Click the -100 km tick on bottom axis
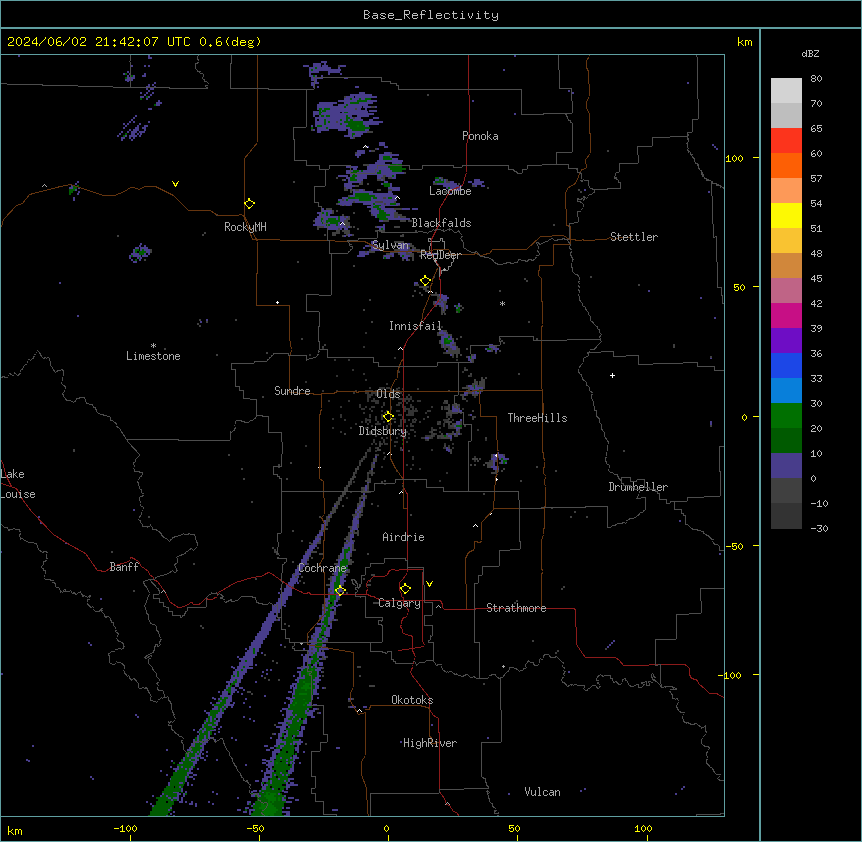This screenshot has height=842, width=862. point(125,829)
